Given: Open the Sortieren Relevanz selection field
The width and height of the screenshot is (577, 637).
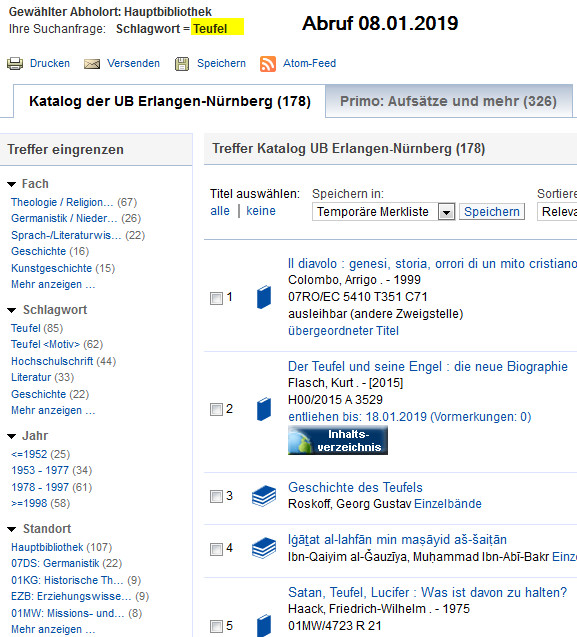Looking at the screenshot, I should pyautogui.click(x=557, y=212).
